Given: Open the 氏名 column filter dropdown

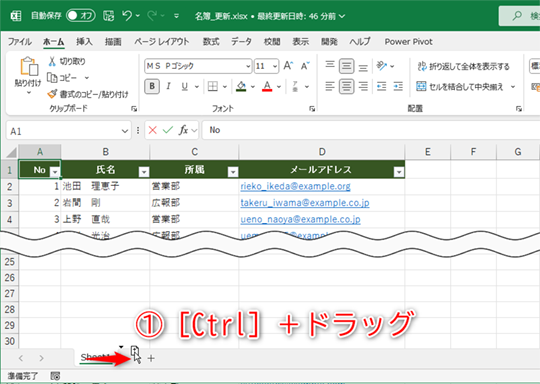Looking at the screenshot, I should tap(144, 172).
